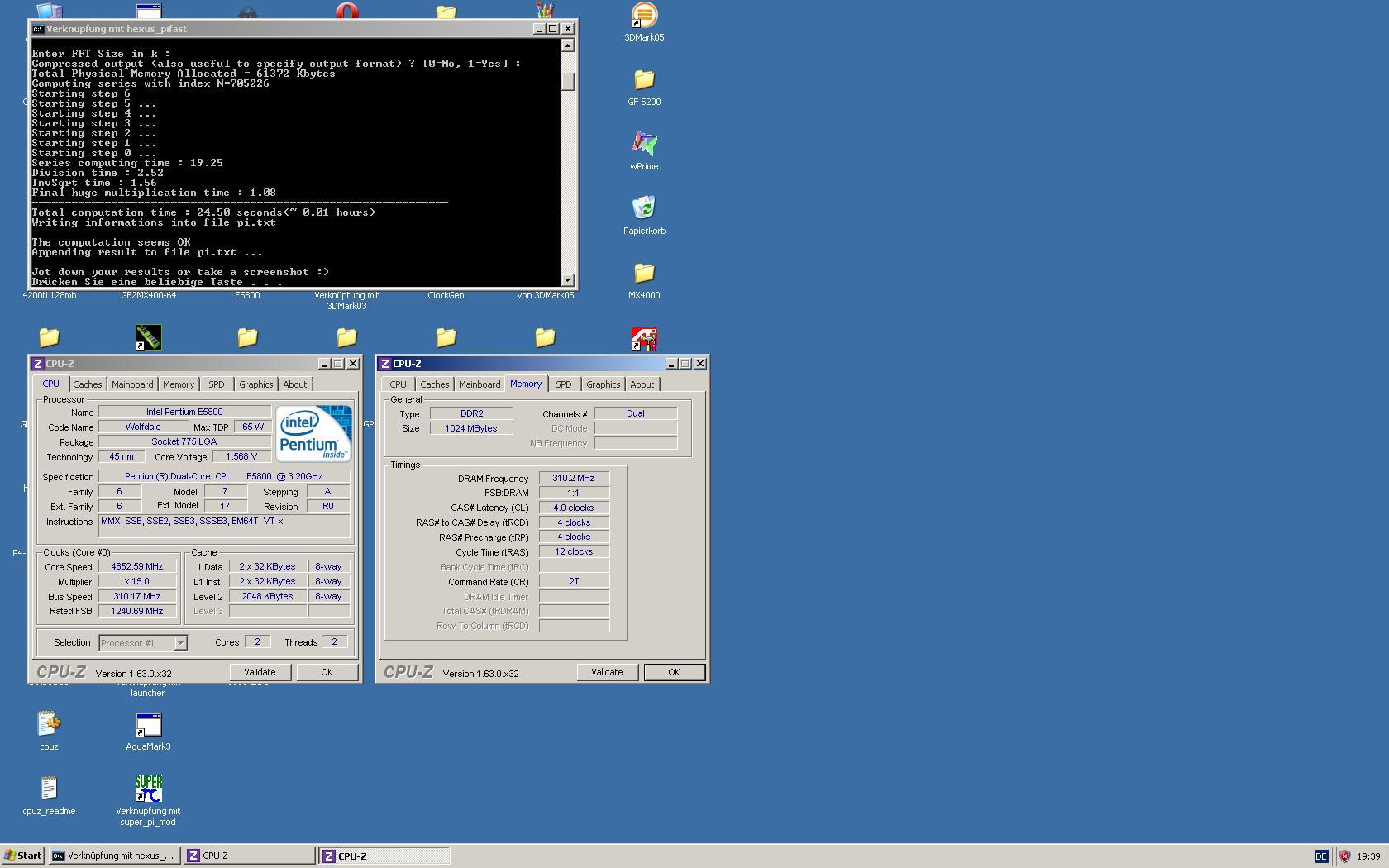The width and height of the screenshot is (1389, 868).
Task: Expand the Processor #1 selection dropdown
Action: (x=180, y=643)
